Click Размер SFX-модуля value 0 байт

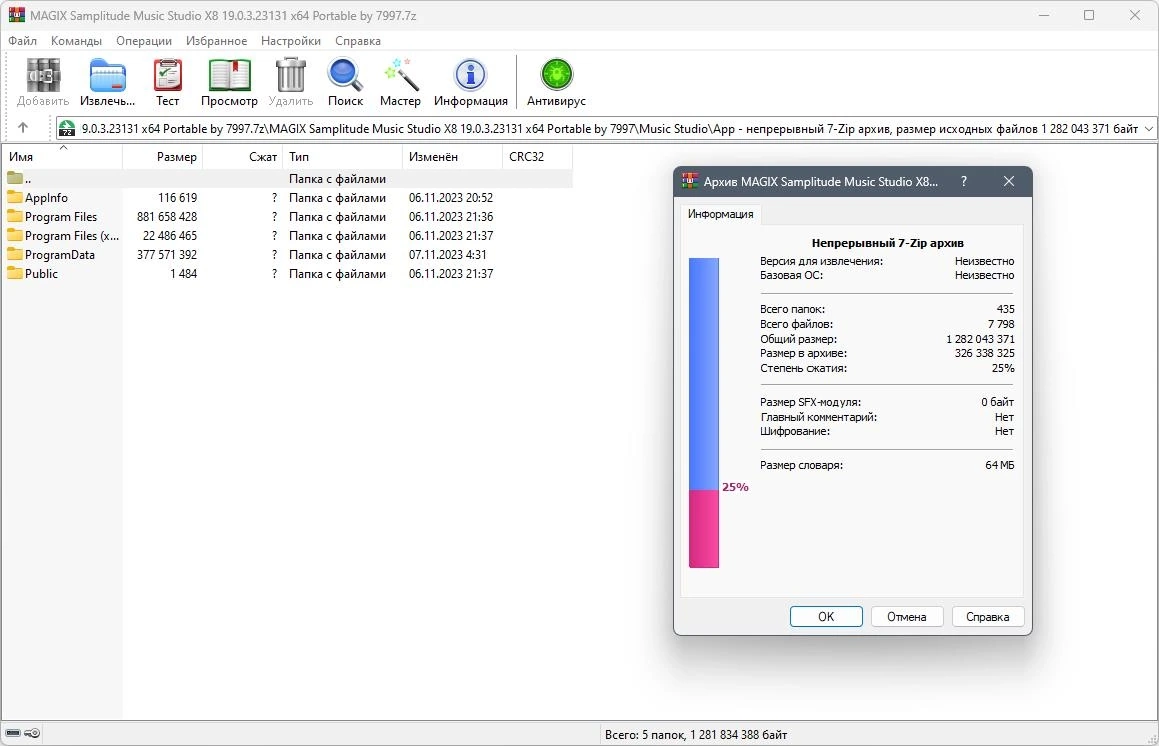(x=998, y=402)
